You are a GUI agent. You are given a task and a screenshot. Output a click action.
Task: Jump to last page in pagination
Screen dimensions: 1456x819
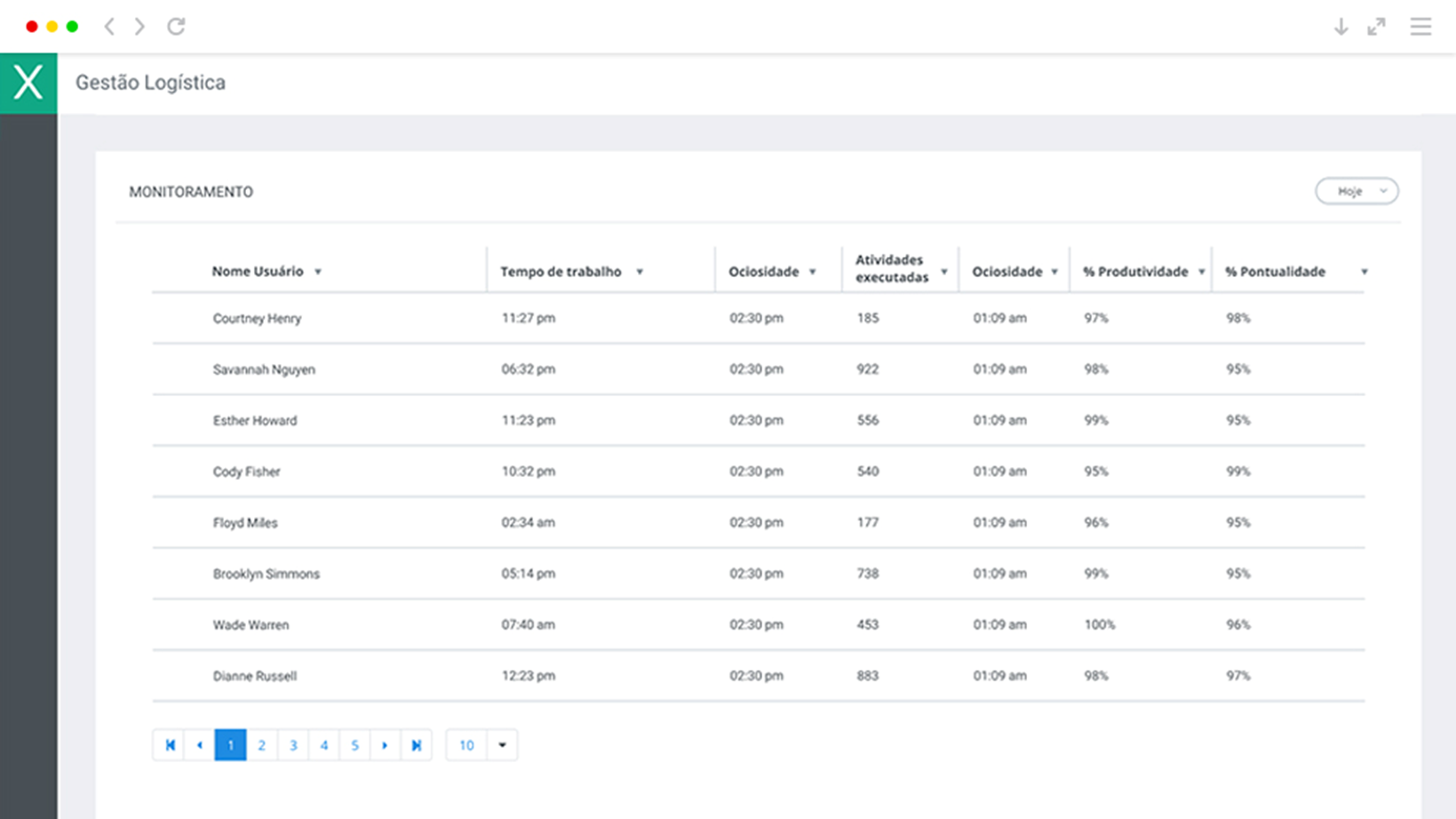click(416, 745)
